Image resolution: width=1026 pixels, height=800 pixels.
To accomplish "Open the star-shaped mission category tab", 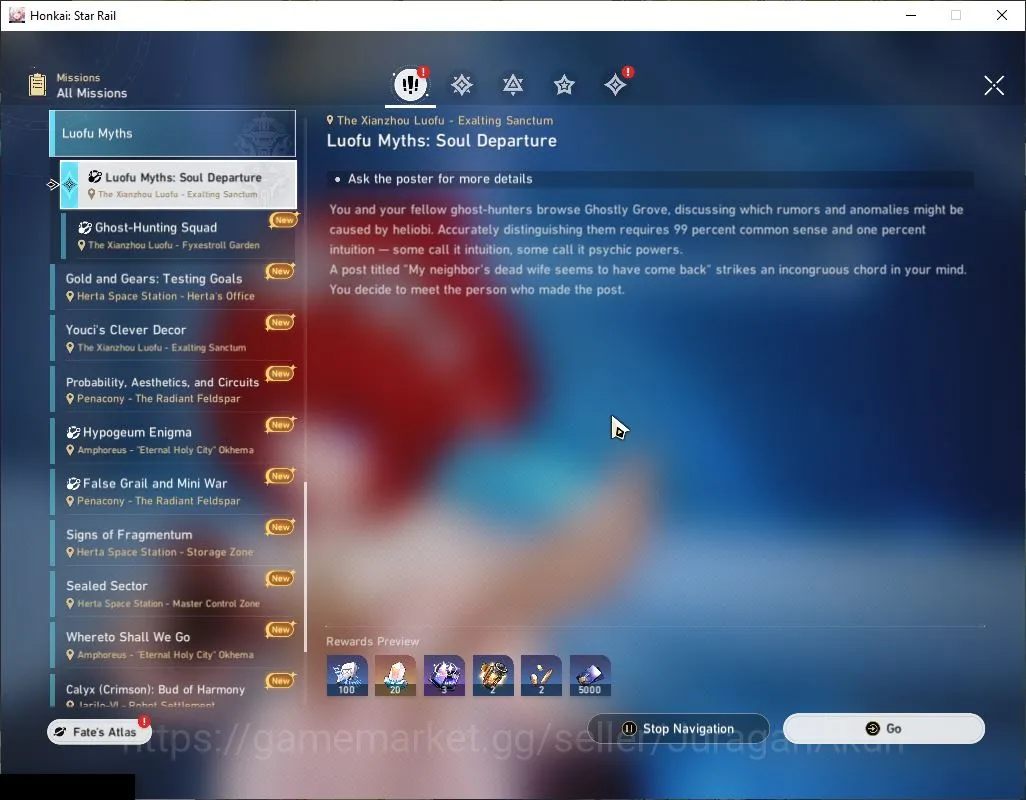I will click(x=564, y=85).
